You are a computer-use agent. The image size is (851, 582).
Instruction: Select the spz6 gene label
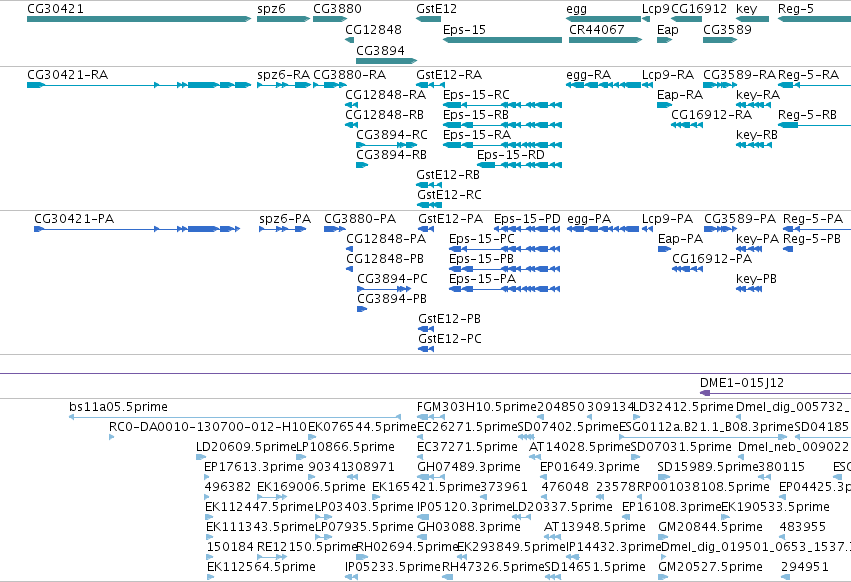click(271, 9)
